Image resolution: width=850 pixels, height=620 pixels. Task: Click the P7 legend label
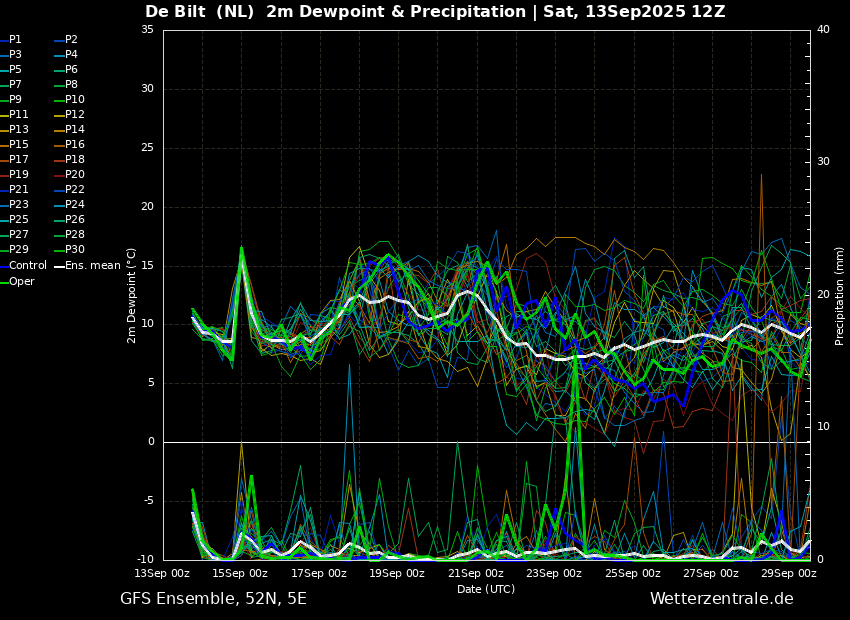15,84
